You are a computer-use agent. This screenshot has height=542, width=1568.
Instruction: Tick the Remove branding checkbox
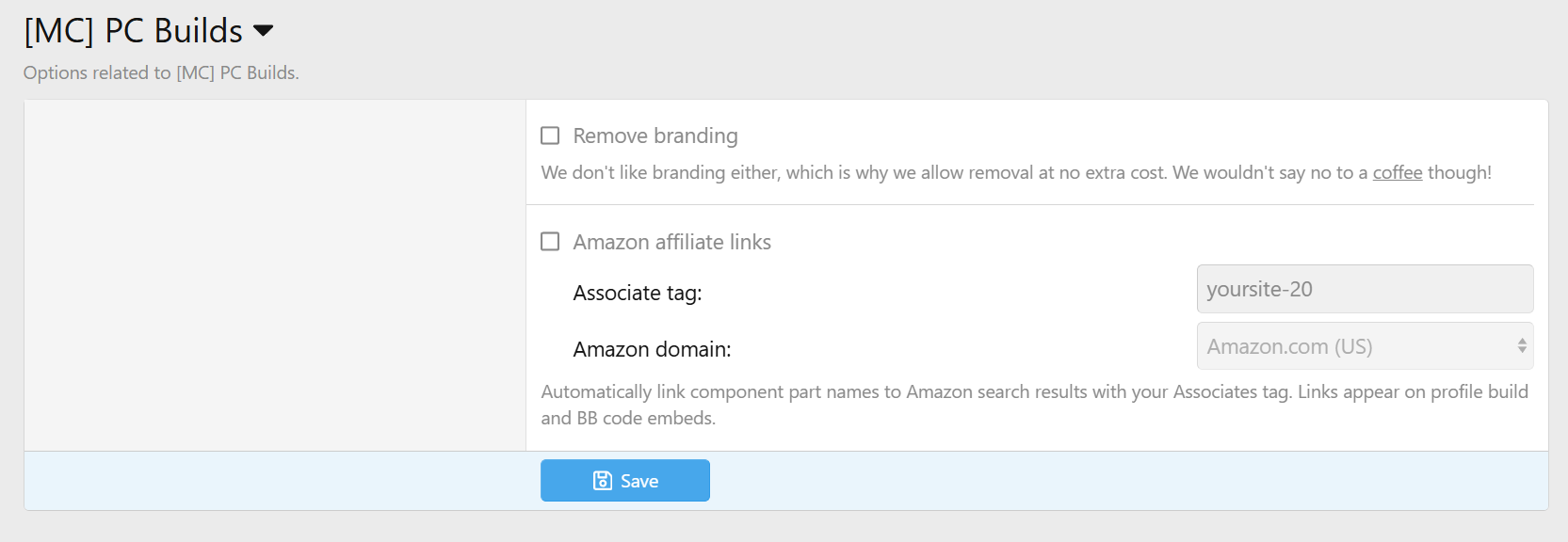click(550, 135)
